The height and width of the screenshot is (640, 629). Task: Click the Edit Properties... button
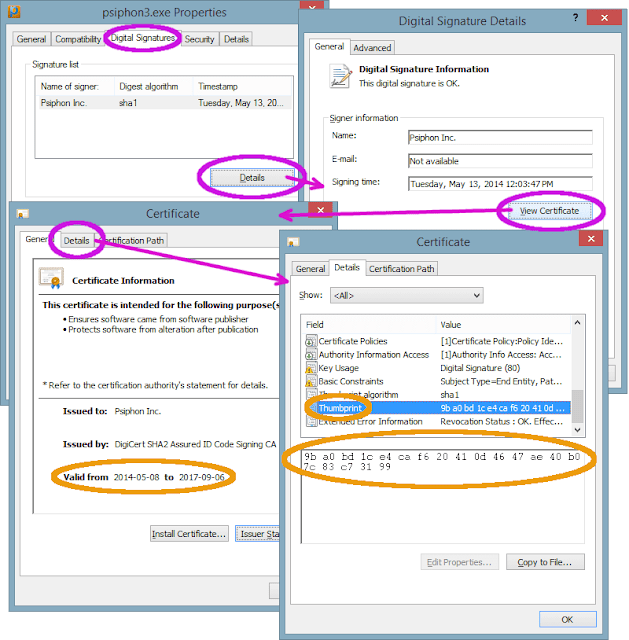click(x=459, y=562)
